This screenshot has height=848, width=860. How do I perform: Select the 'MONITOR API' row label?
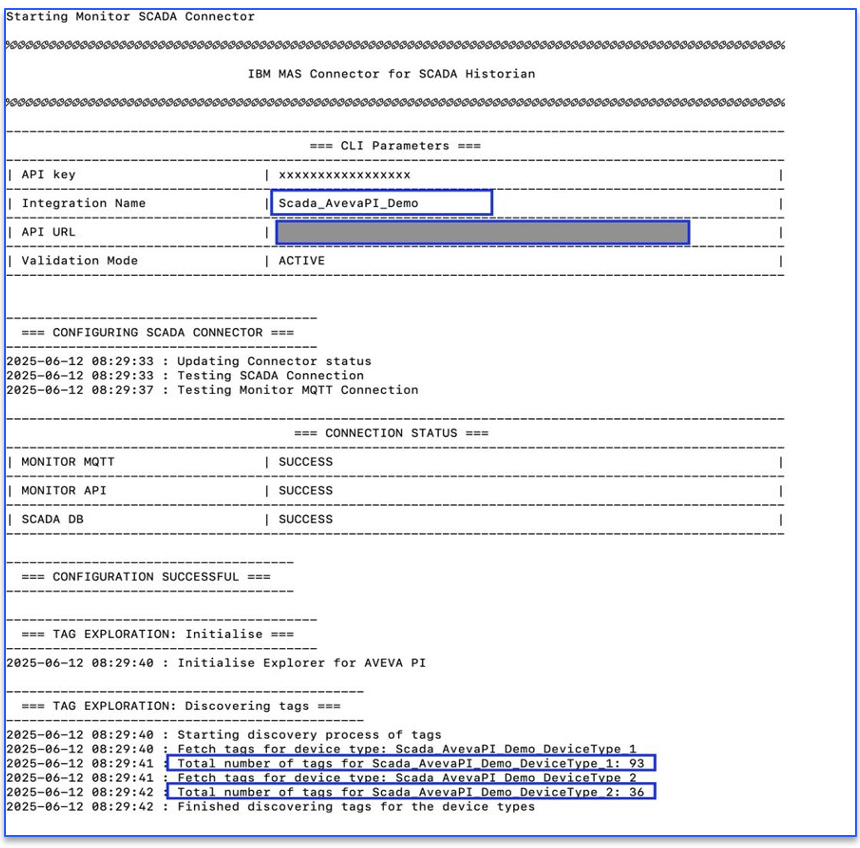(64, 490)
